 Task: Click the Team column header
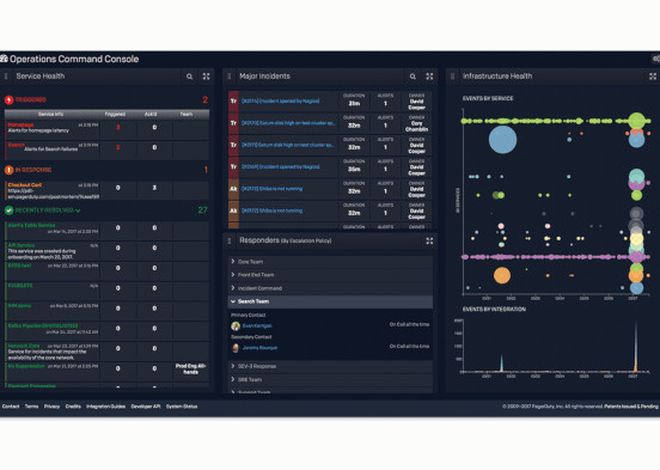pyautogui.click(x=186, y=114)
